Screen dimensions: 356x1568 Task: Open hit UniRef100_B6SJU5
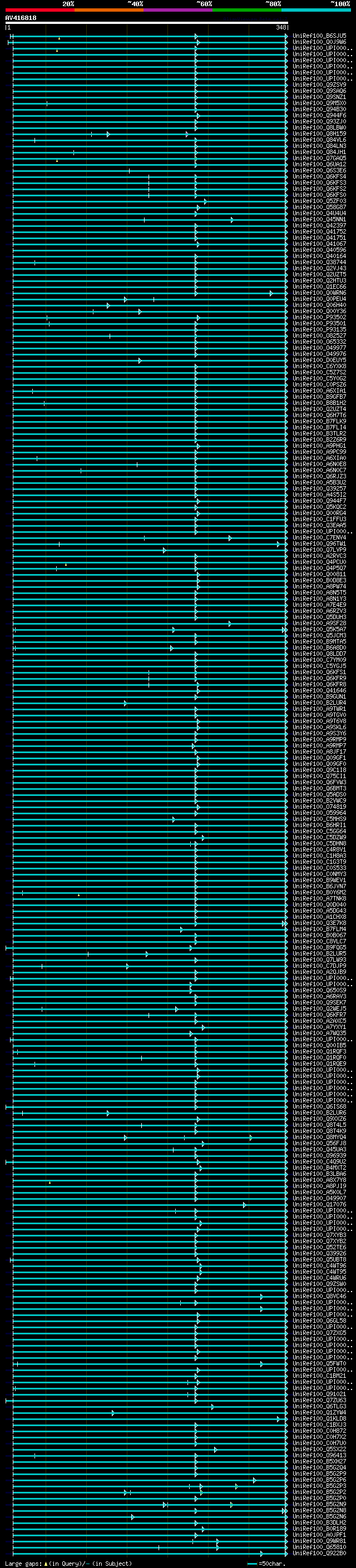(x=319, y=37)
